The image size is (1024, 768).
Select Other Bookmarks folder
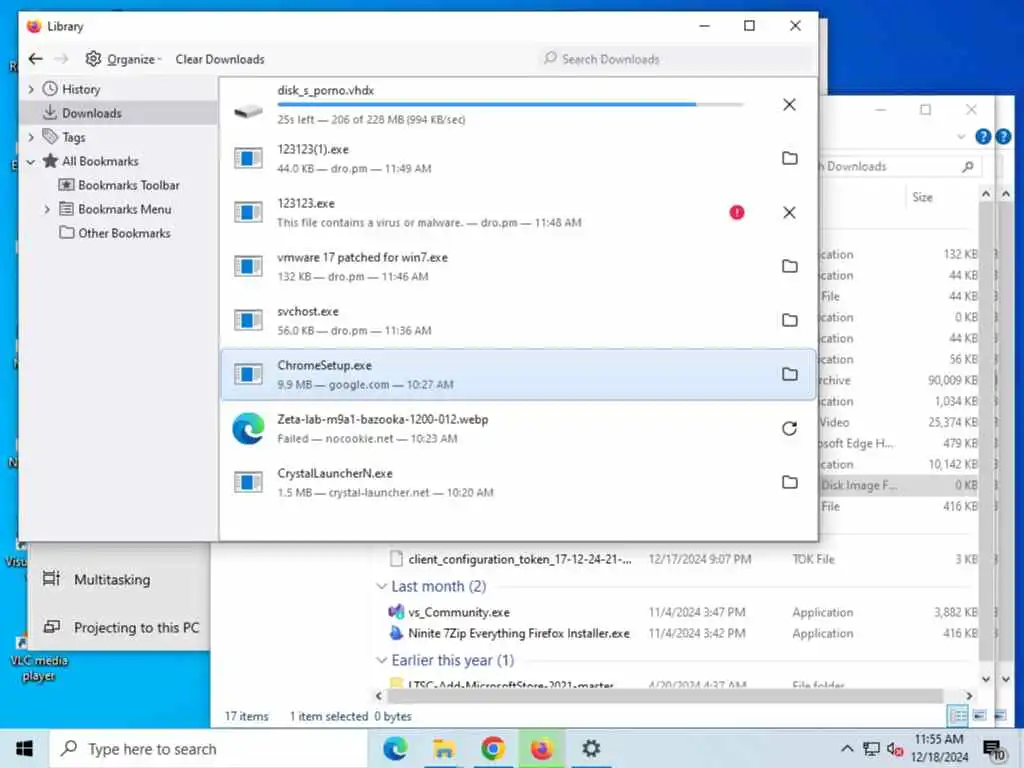[115, 233]
